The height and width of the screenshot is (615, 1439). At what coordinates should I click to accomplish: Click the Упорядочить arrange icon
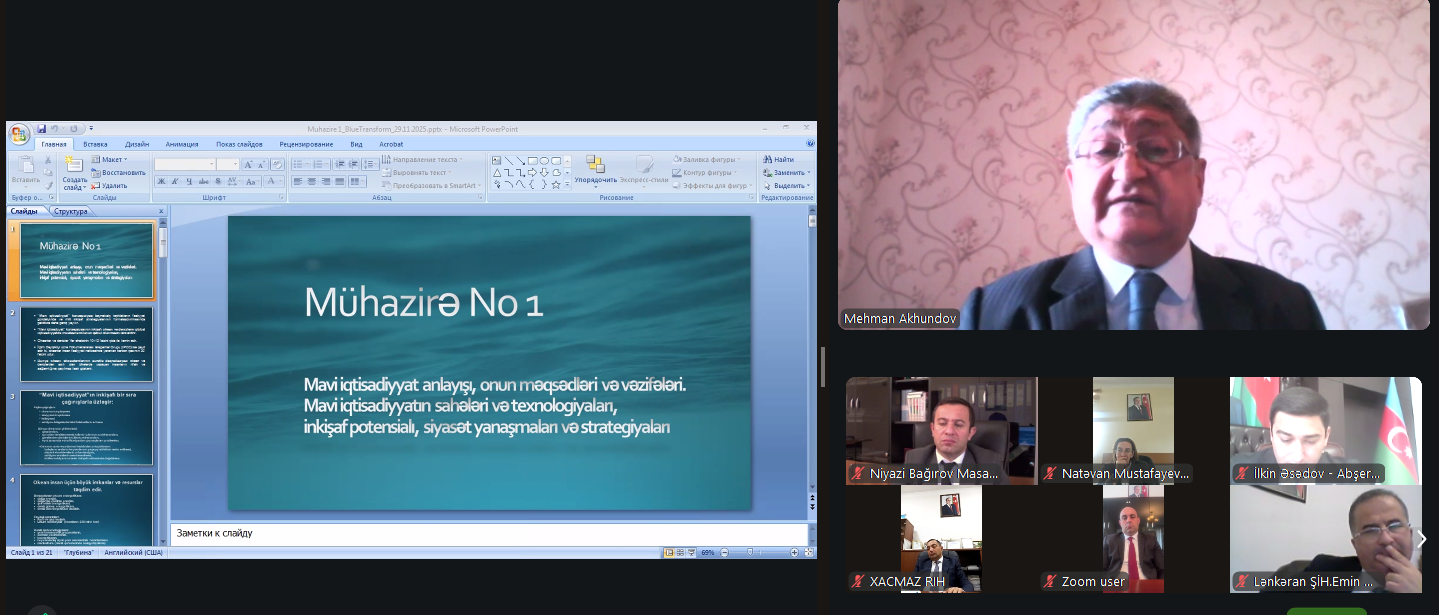tap(595, 165)
